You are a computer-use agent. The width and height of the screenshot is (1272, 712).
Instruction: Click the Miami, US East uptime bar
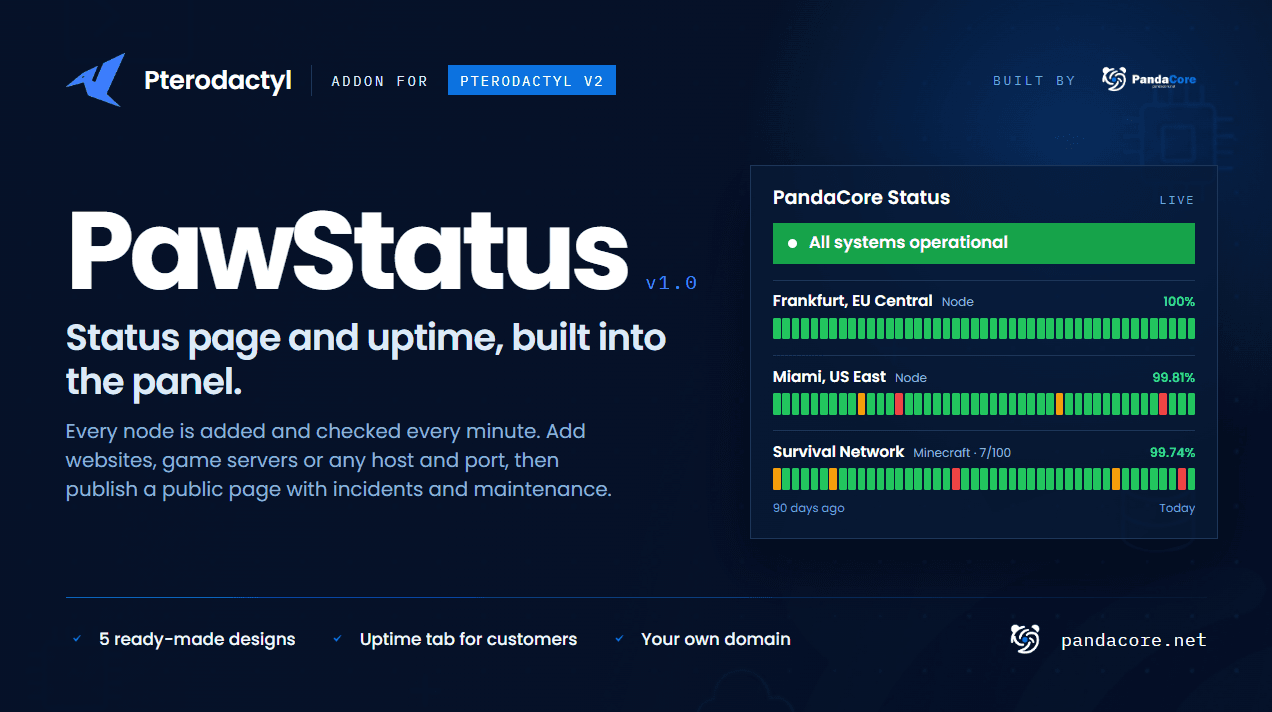[x=984, y=404]
